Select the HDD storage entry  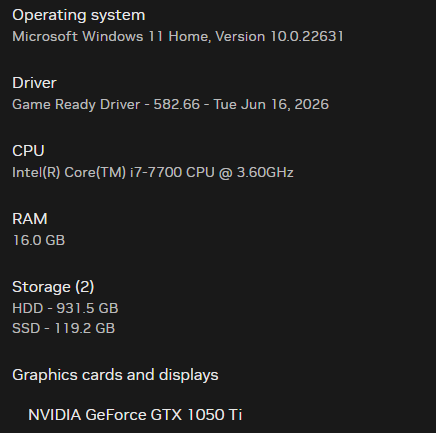point(65,308)
